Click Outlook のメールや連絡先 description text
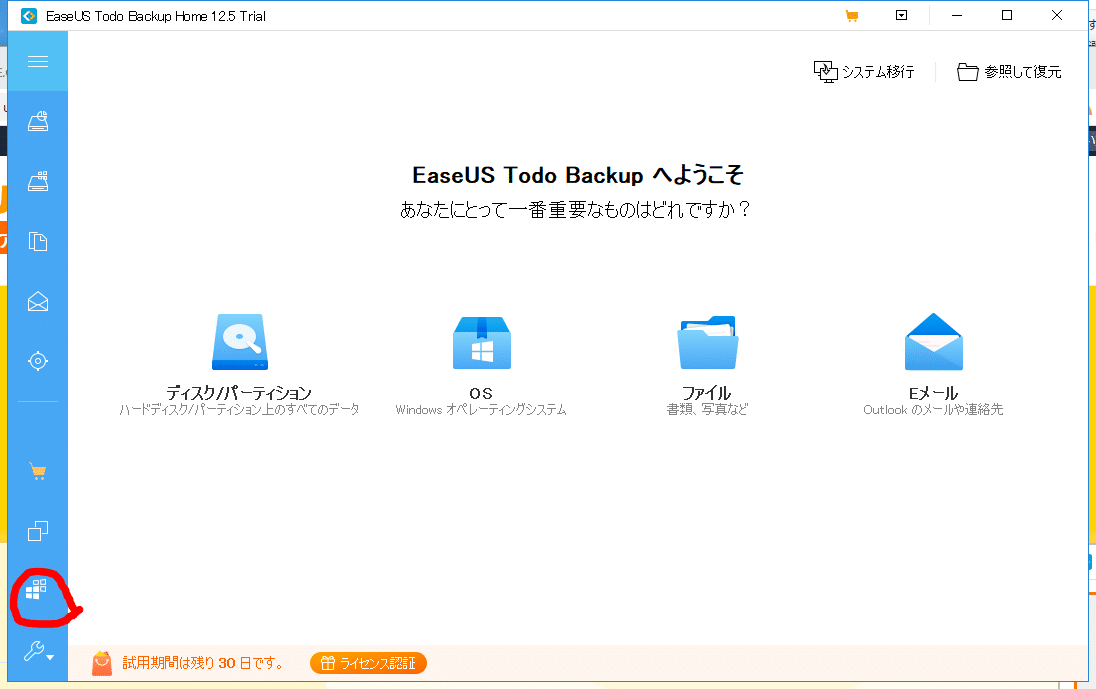Screen dimensions: 1096x689 pos(933,409)
